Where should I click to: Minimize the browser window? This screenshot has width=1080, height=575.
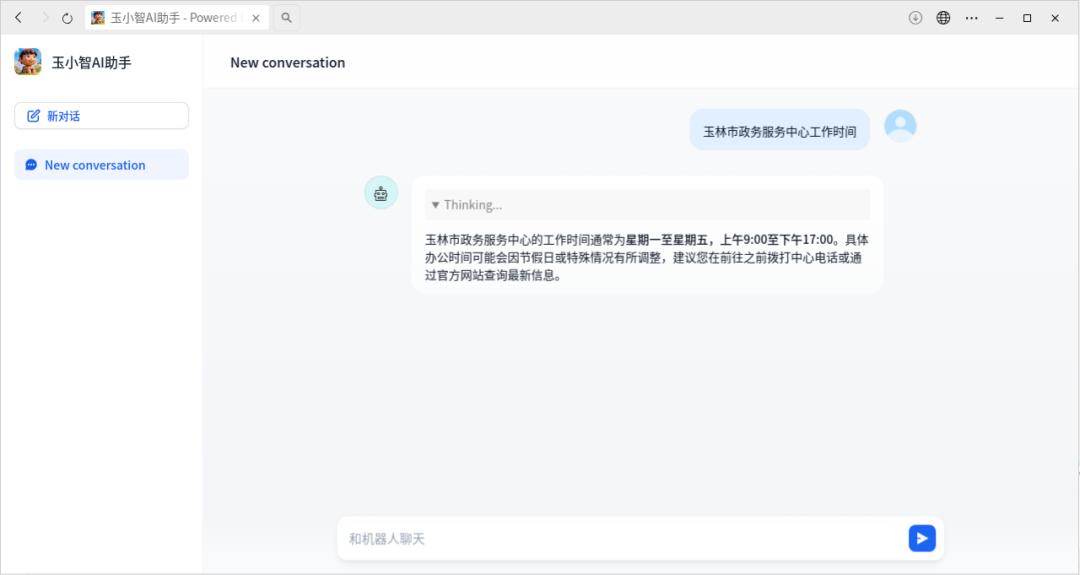[x=999, y=18]
